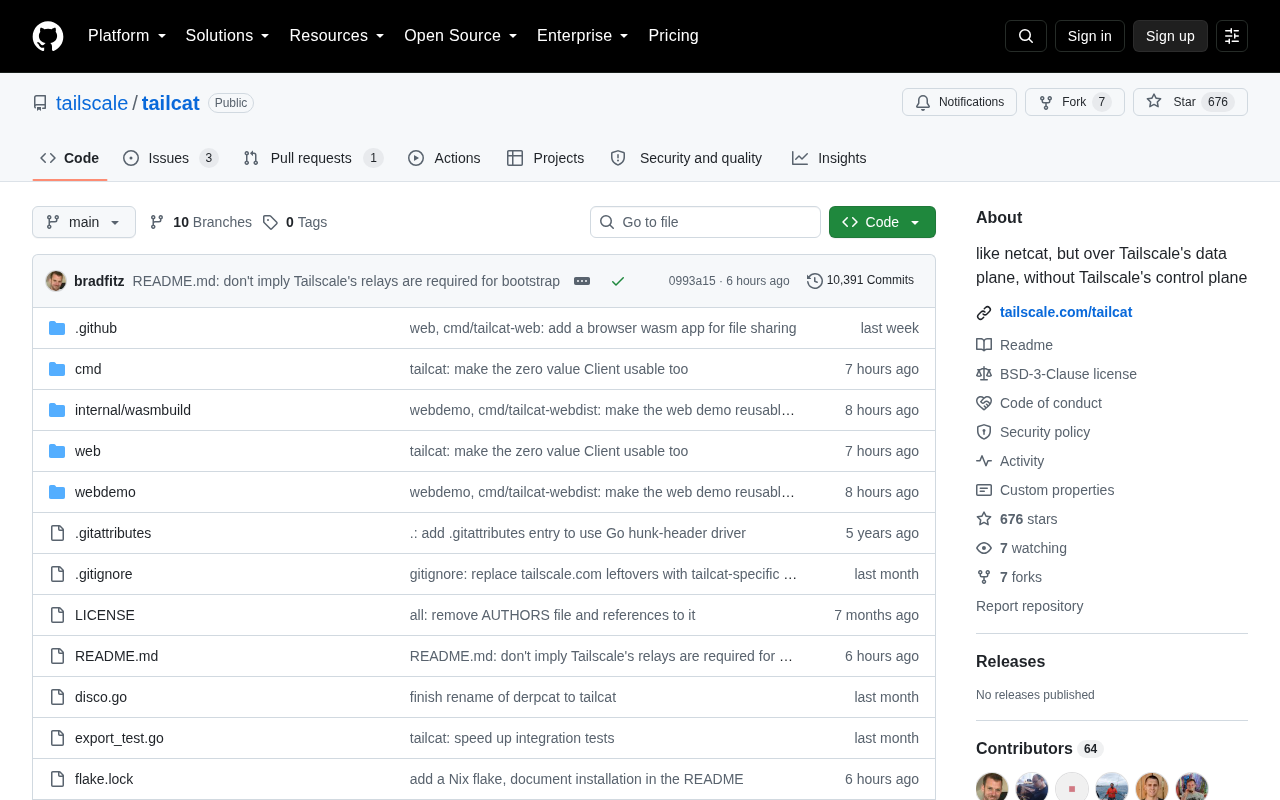Expand commit message ellipsis button
Image resolution: width=1280 pixels, height=800 pixels.
pyautogui.click(x=582, y=281)
